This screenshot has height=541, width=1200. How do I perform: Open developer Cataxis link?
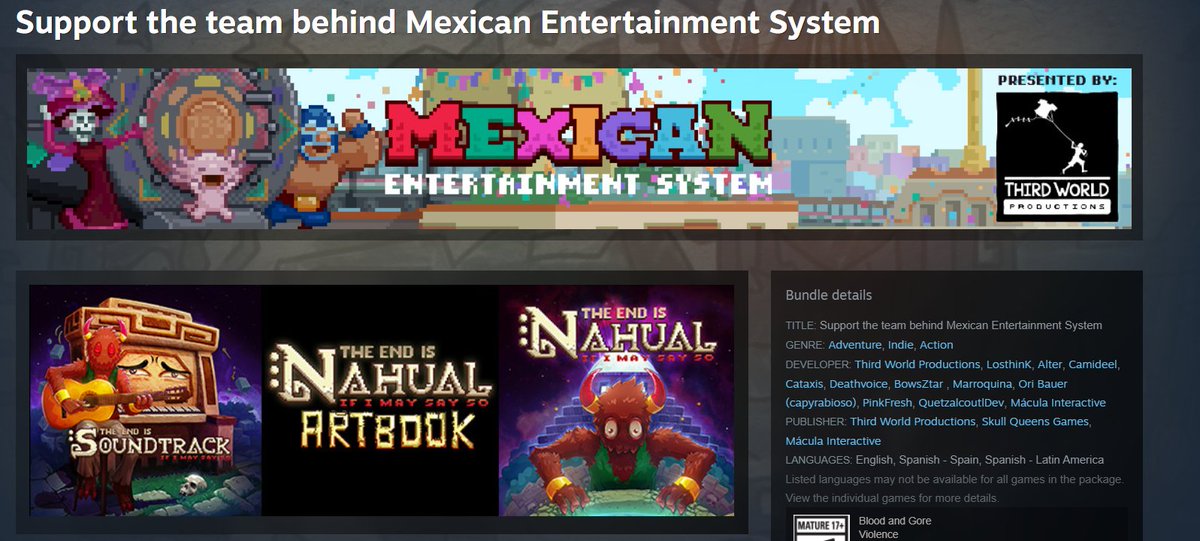pos(805,384)
